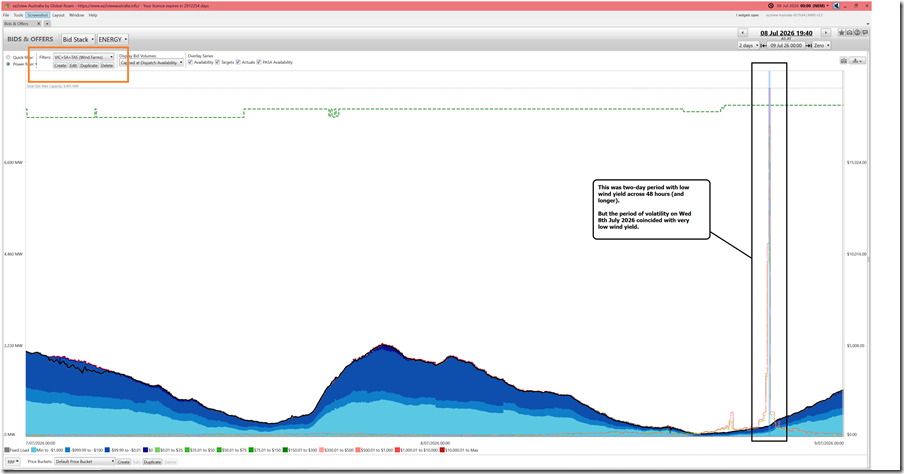Click the ez2view application logo icon
The image size is (904, 474).
pos(6,6)
